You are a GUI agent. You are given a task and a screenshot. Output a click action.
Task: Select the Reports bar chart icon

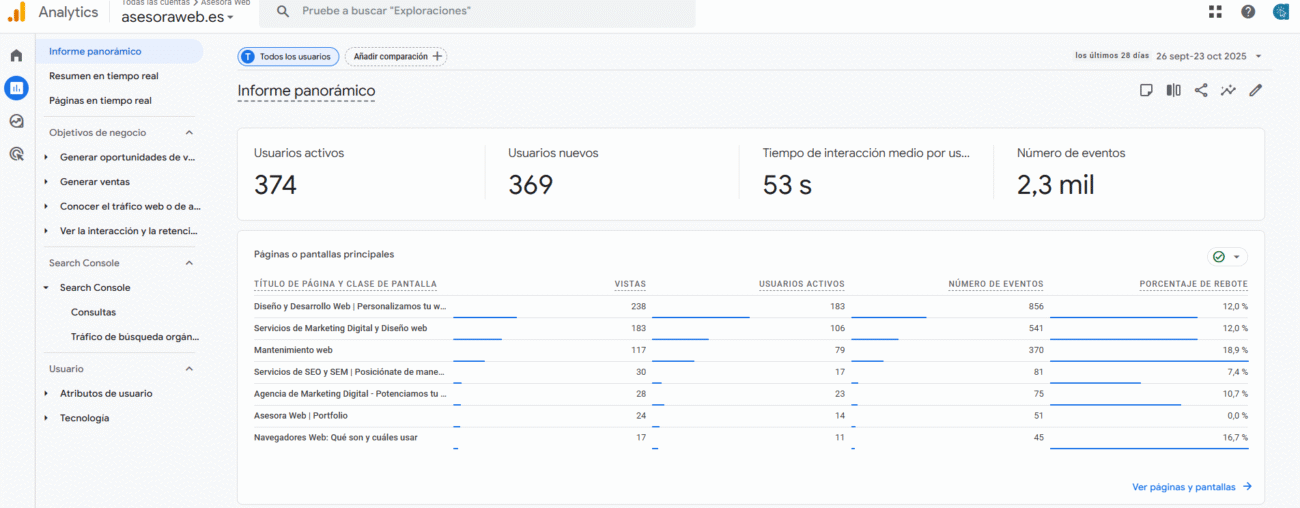pyautogui.click(x=16, y=88)
